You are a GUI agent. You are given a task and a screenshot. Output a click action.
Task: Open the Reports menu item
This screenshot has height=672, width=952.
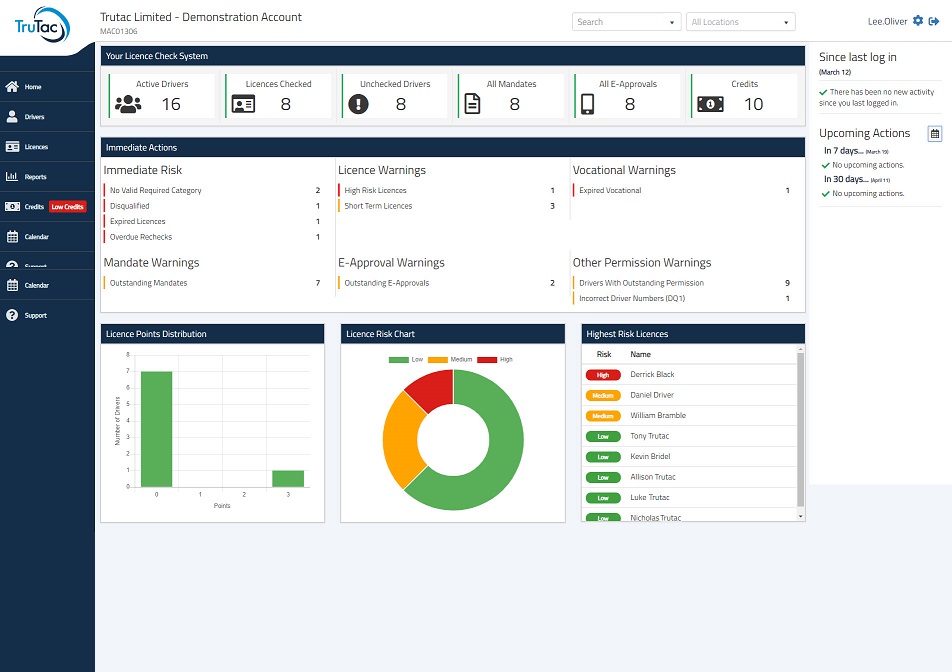coord(47,177)
